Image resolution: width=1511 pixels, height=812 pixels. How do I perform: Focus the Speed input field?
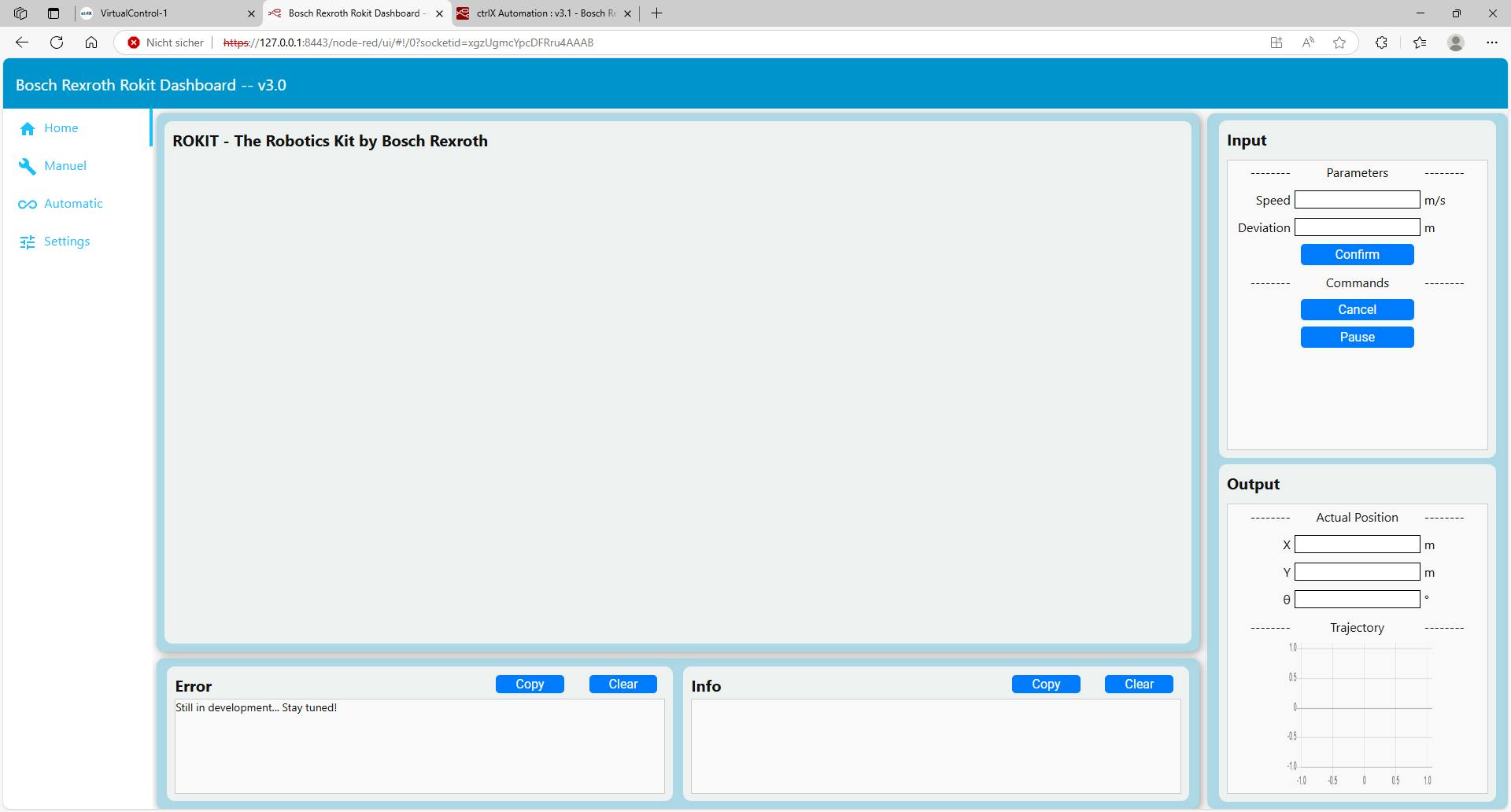pos(1357,200)
